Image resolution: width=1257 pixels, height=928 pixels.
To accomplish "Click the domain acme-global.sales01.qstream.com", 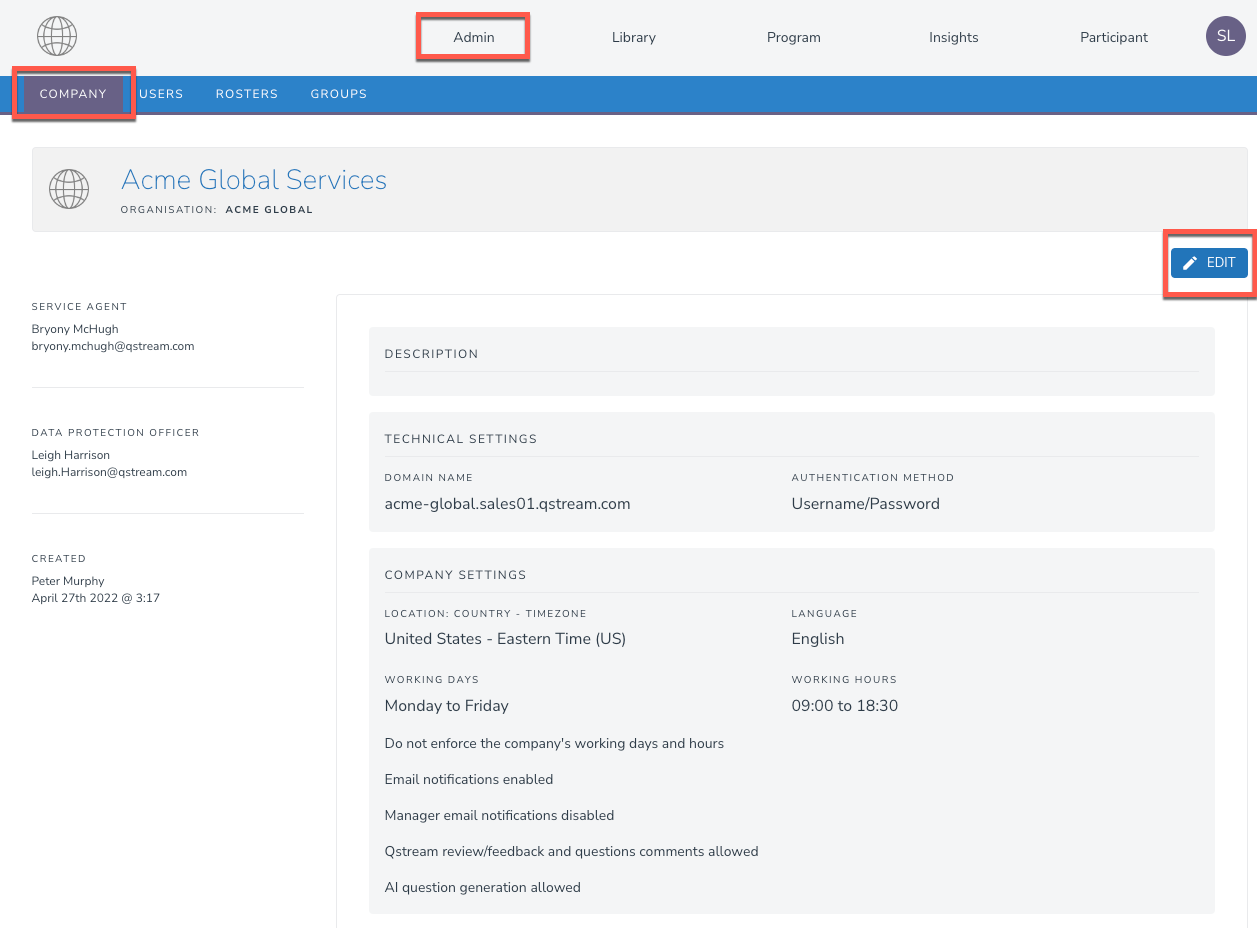I will tap(507, 504).
